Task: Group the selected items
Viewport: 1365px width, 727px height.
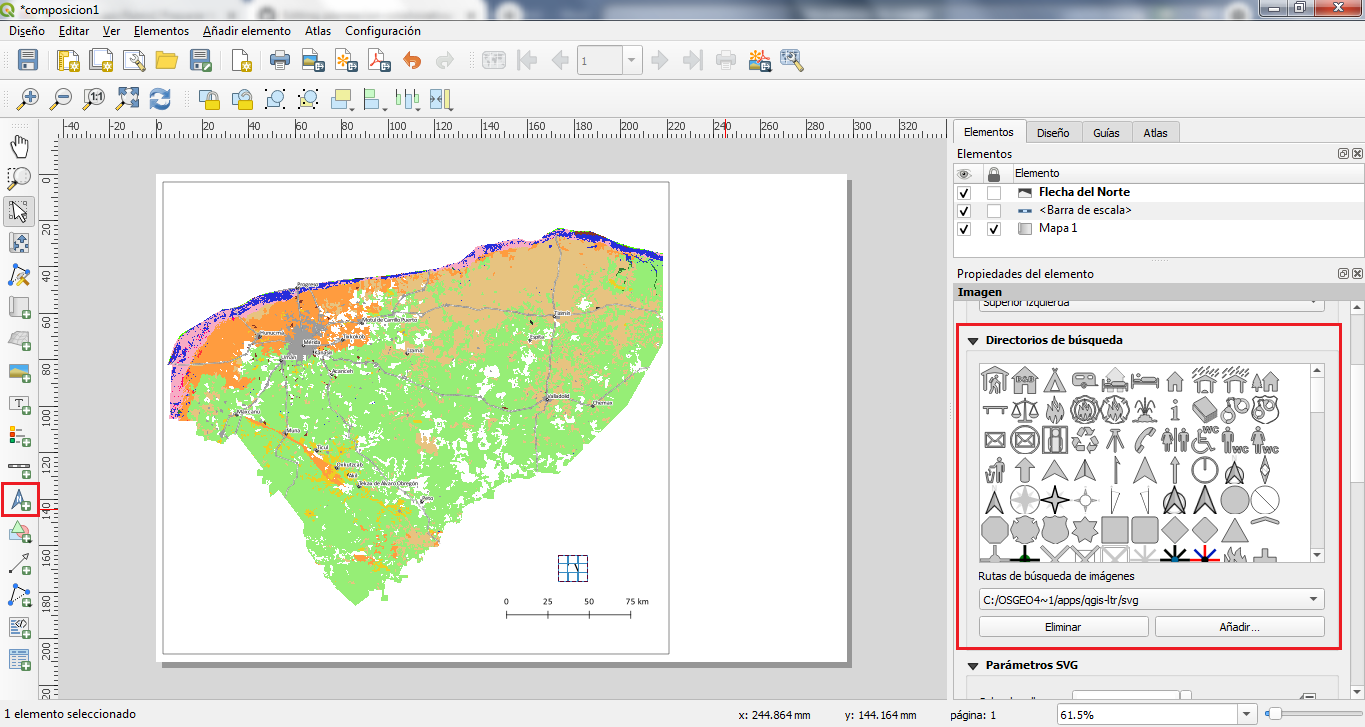Action: coord(275,99)
